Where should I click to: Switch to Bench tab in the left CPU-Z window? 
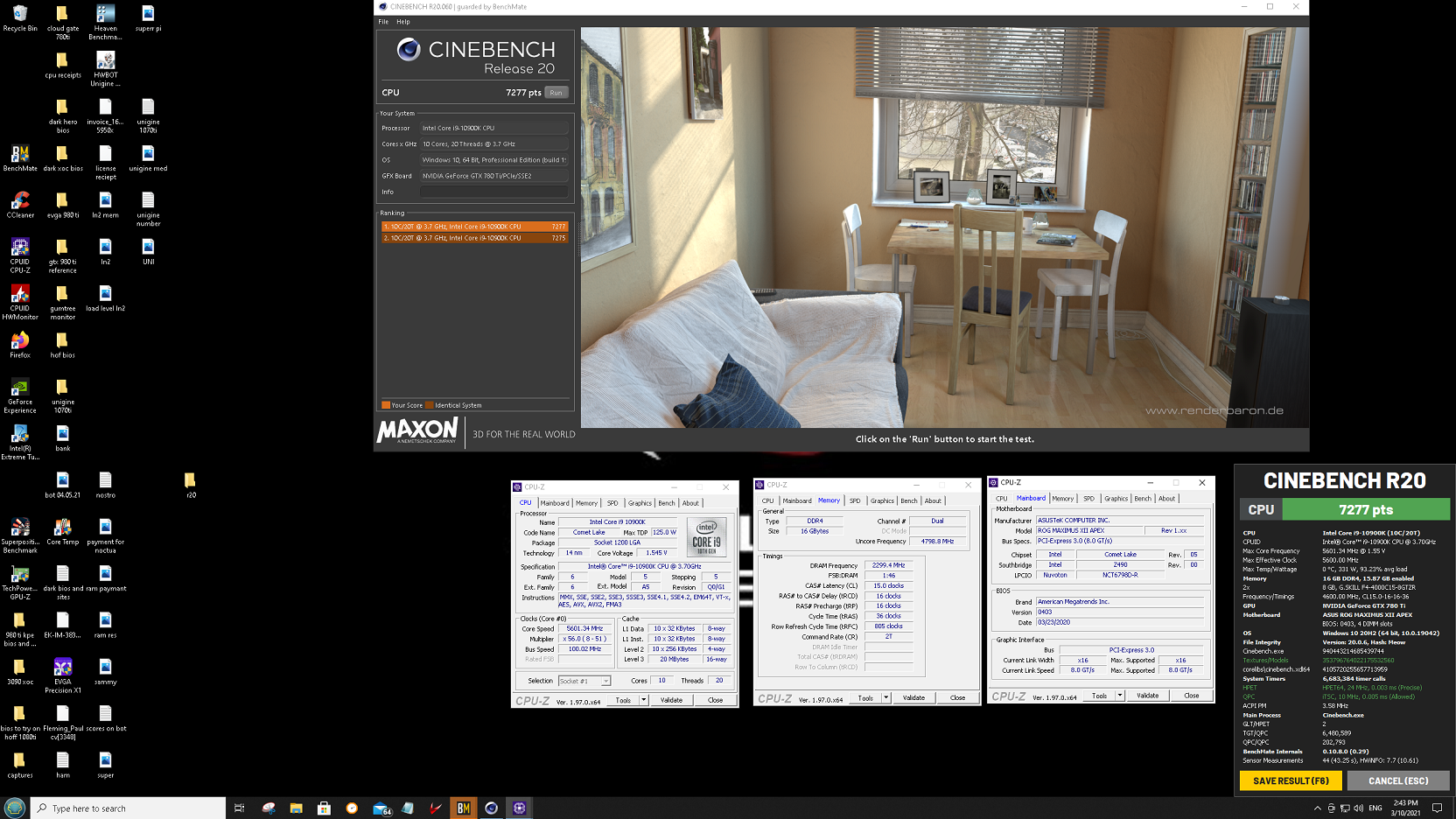(x=667, y=503)
